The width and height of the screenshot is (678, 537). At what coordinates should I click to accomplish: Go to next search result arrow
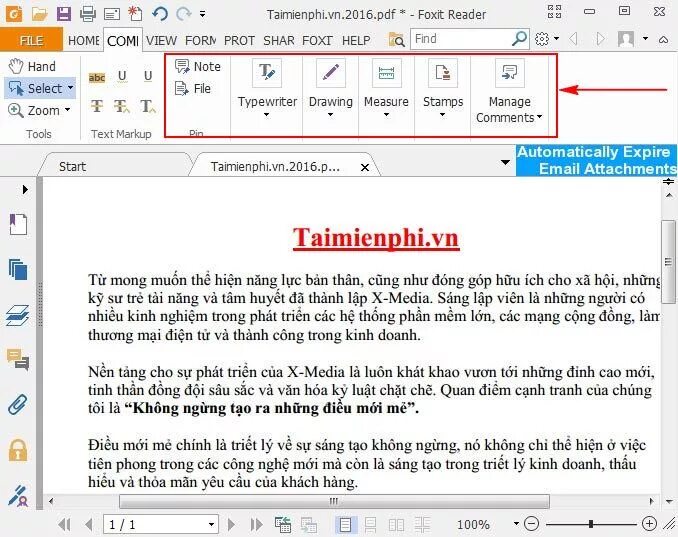point(601,39)
